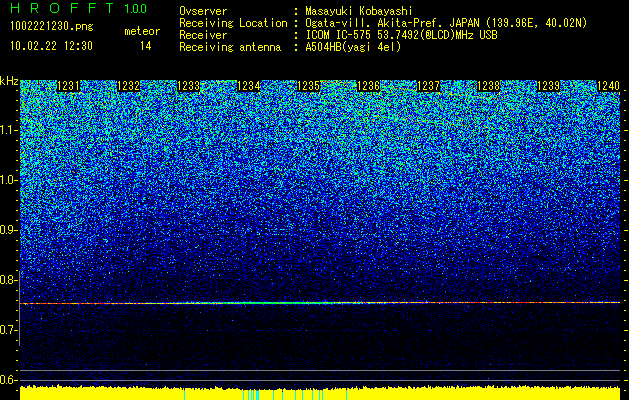Viewport: 629px width, 400px height.
Task: Click observer name Masayuki Kobayashi
Action: tap(359, 11)
